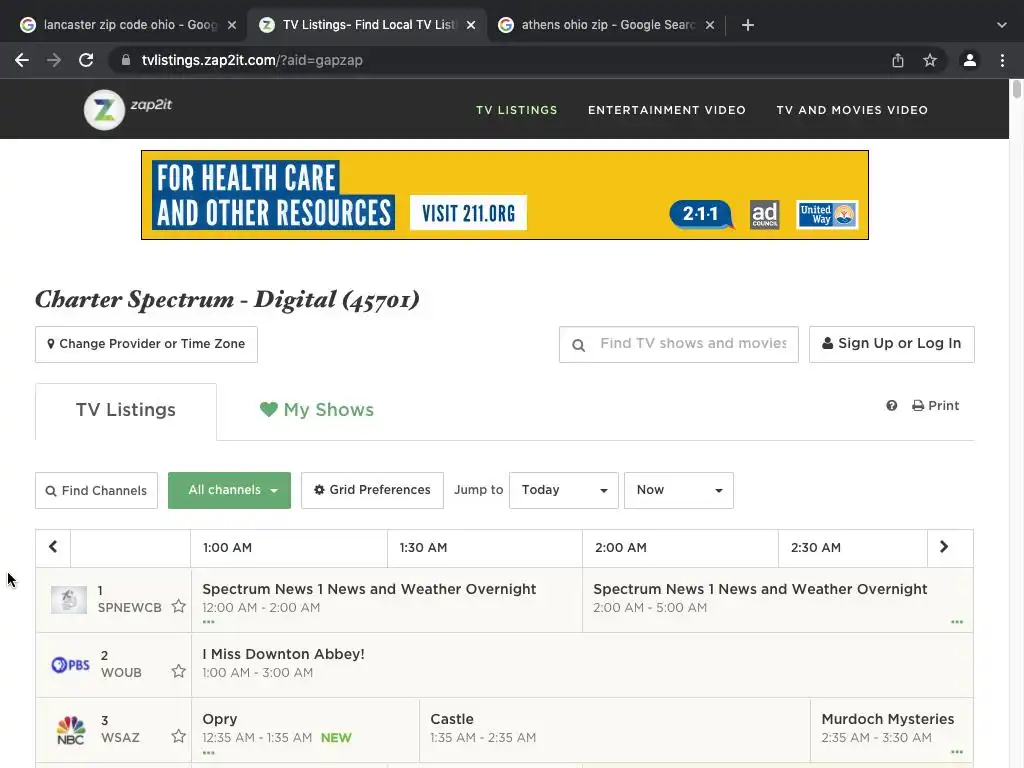This screenshot has width=1024, height=768.
Task: Open the Today day dropdown
Action: click(x=564, y=490)
